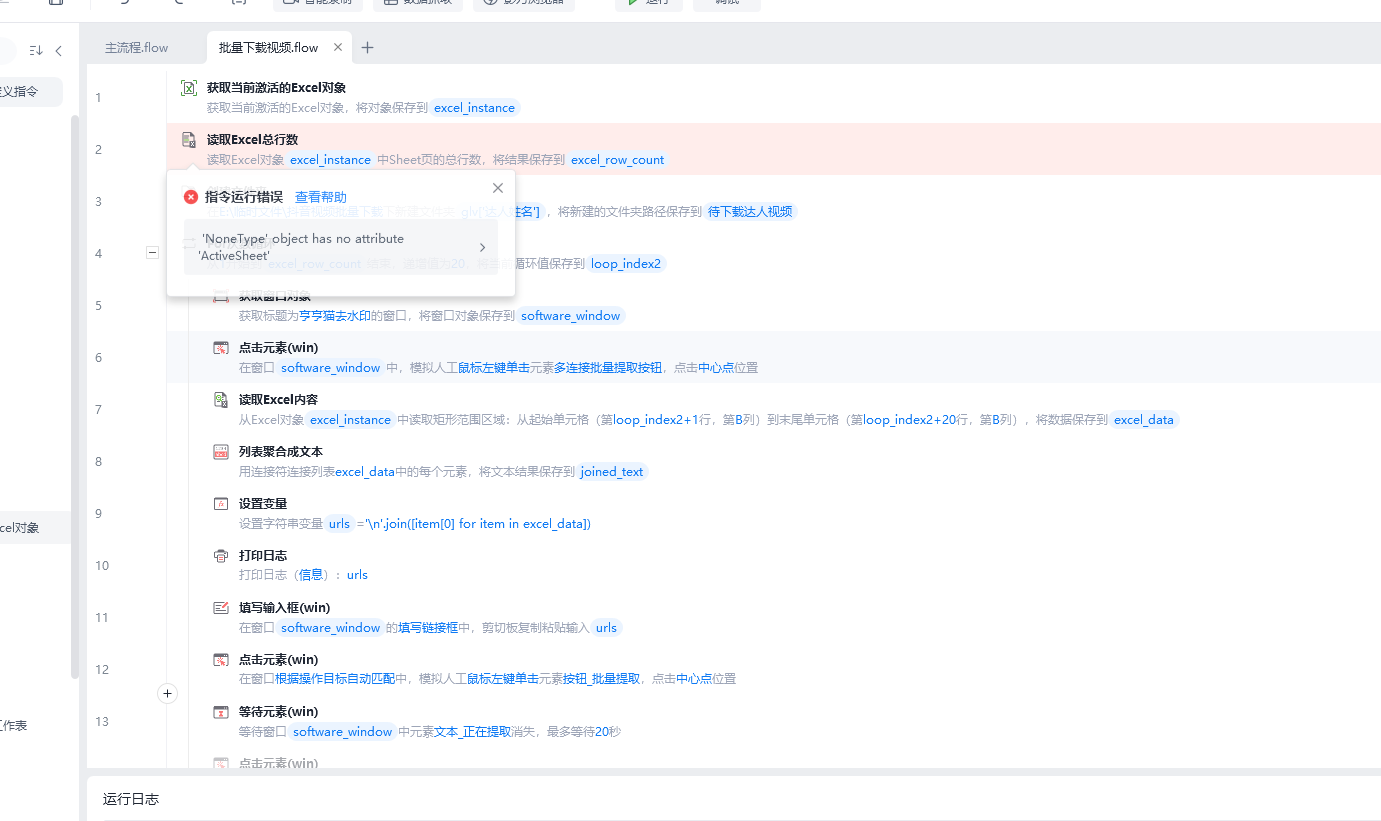
Task: Expand the 'NoneType' error detail arrow
Action: [482, 247]
